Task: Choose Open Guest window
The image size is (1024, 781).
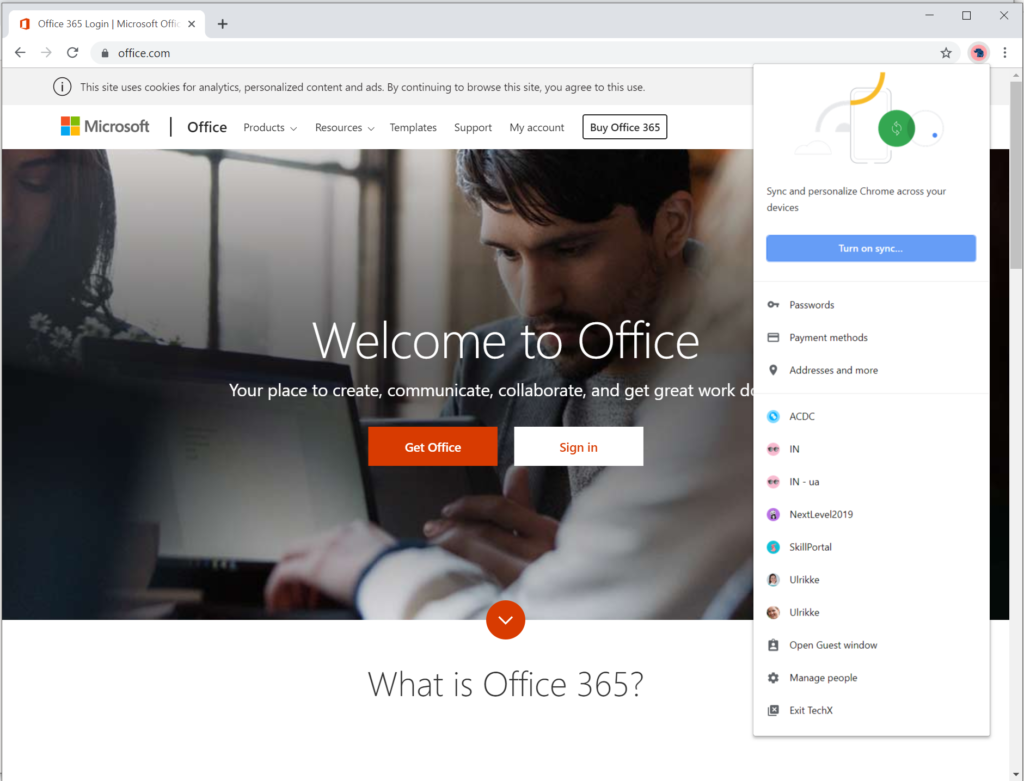Action: 871,645
